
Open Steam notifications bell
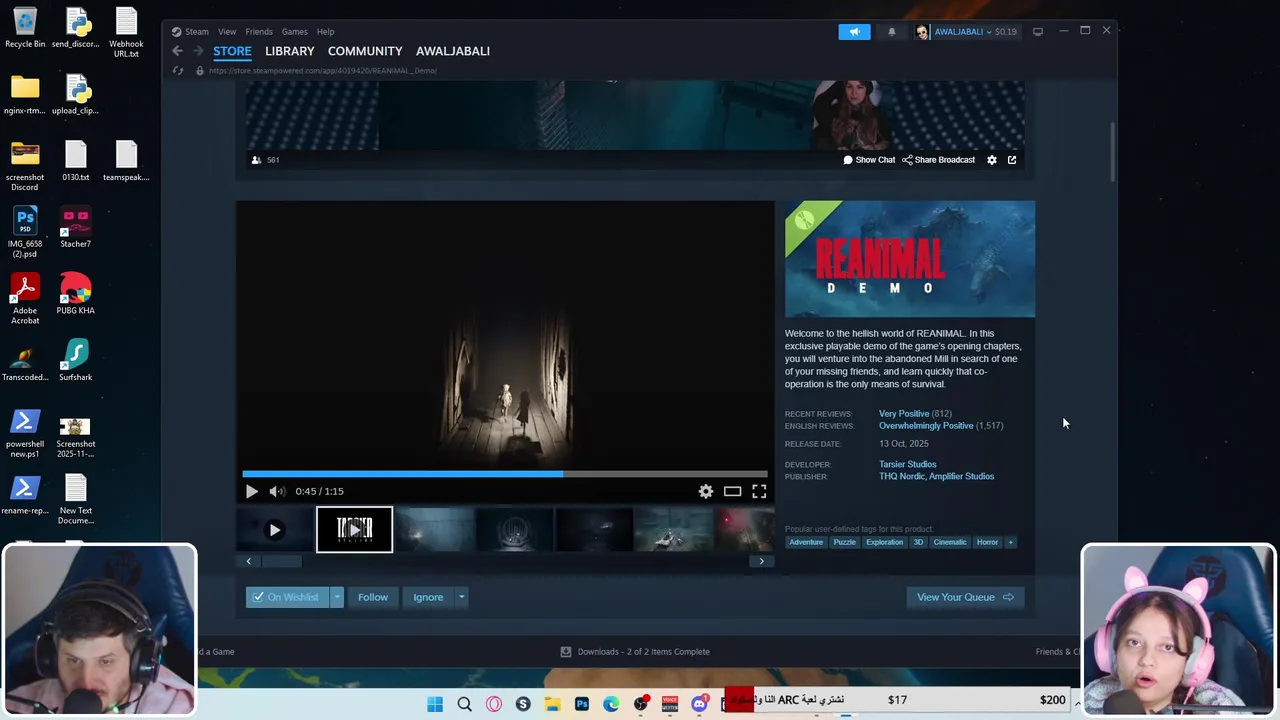point(892,32)
